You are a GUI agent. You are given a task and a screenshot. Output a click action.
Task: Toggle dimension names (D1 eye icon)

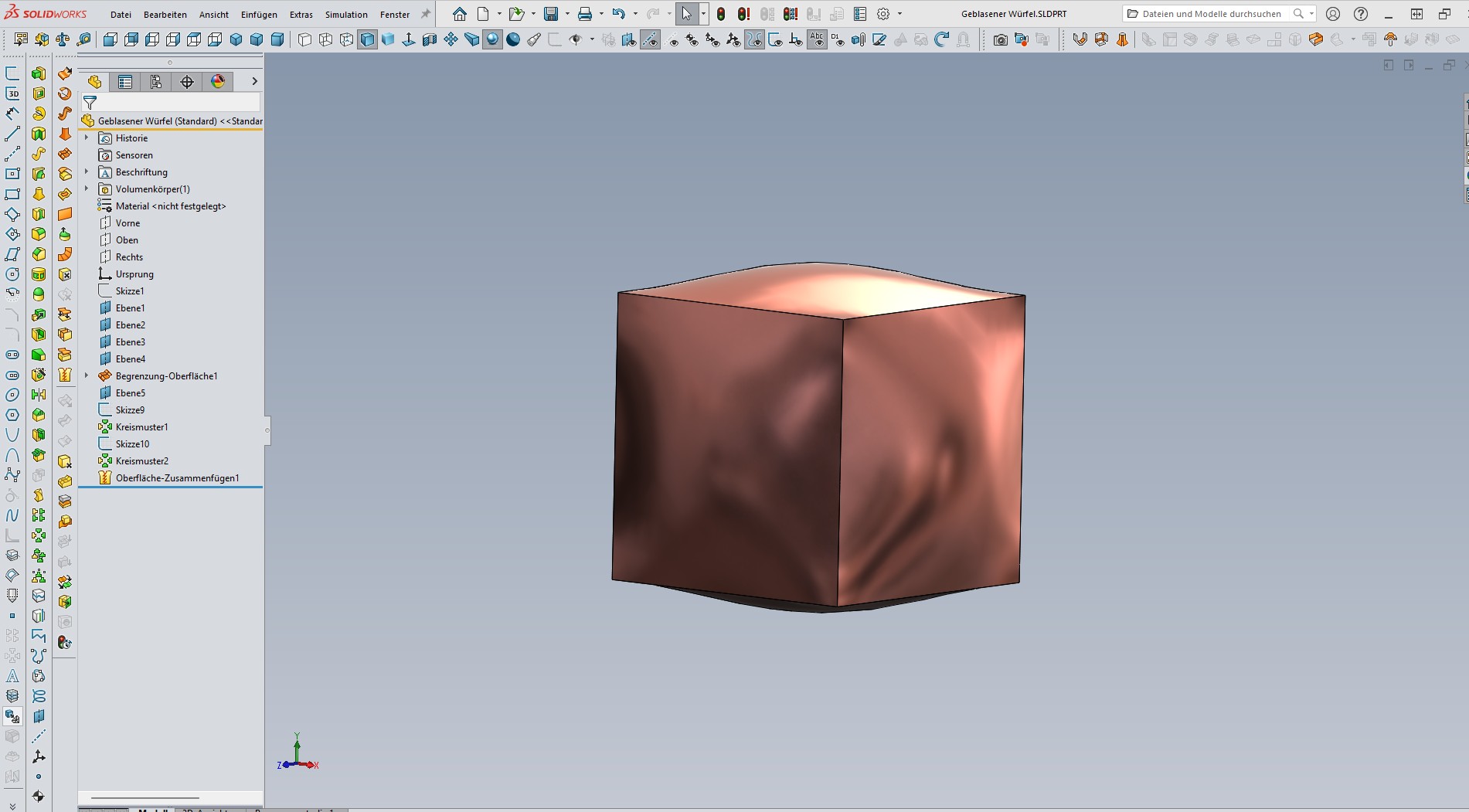[838, 39]
